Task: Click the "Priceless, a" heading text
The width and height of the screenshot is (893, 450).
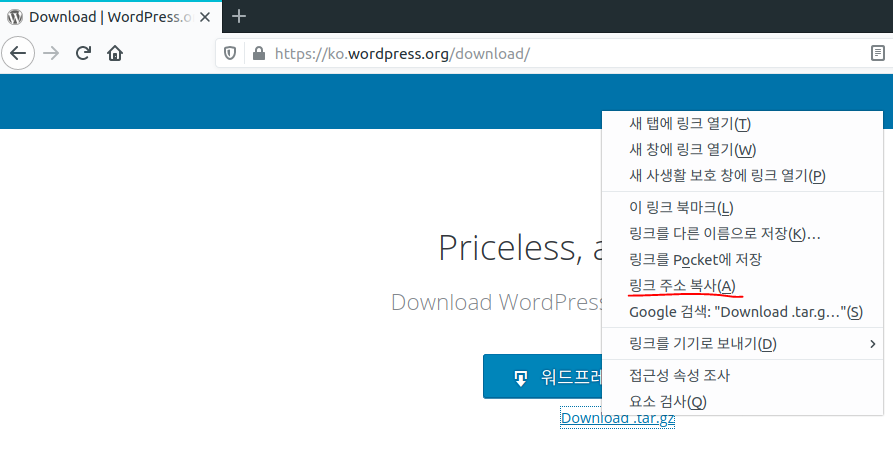Action: [520, 248]
